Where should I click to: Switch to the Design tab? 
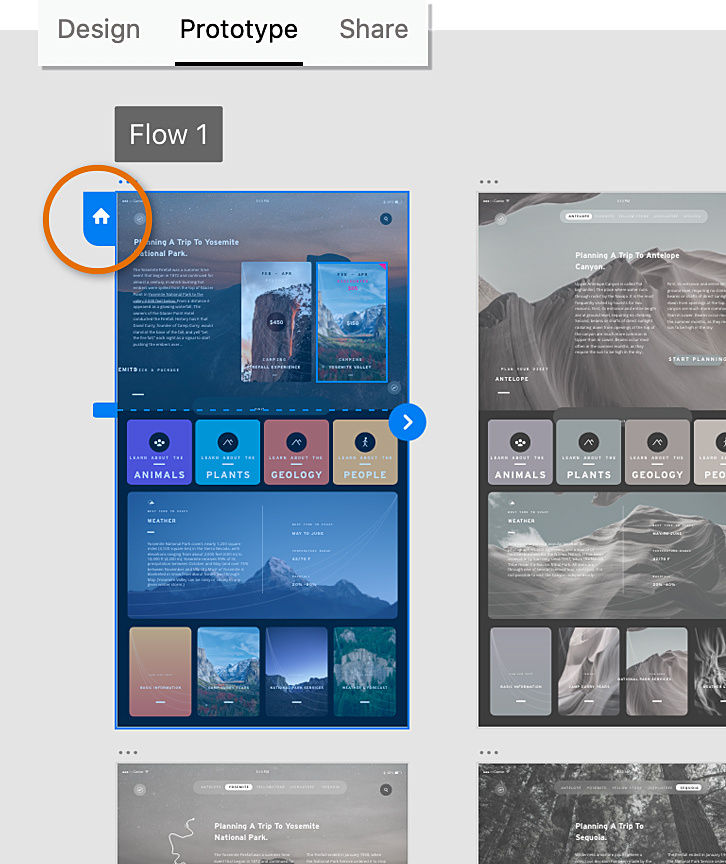pos(99,29)
